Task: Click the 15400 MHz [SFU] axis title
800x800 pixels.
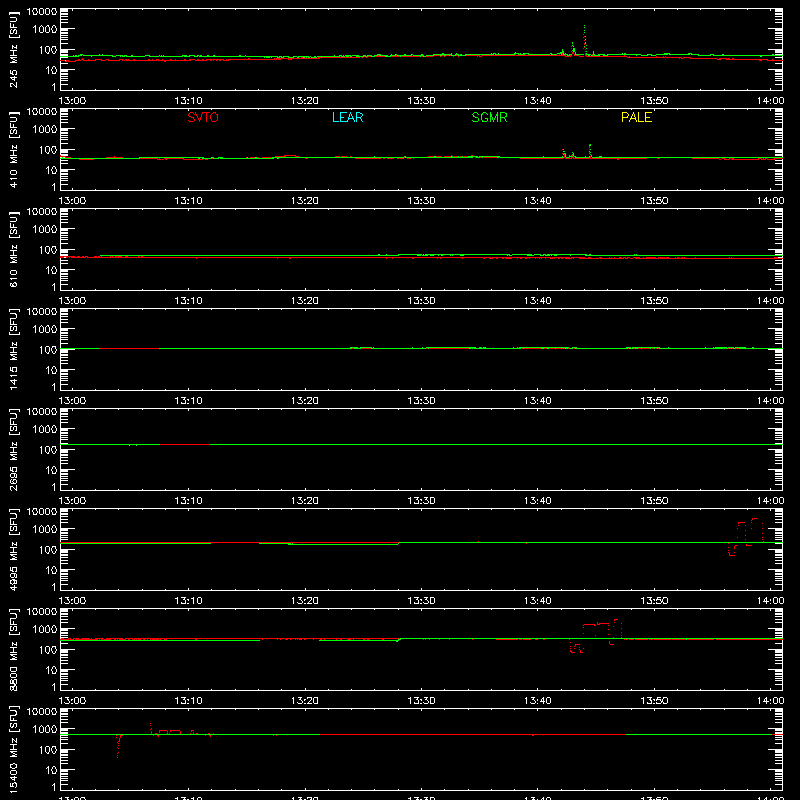Action: [13, 749]
